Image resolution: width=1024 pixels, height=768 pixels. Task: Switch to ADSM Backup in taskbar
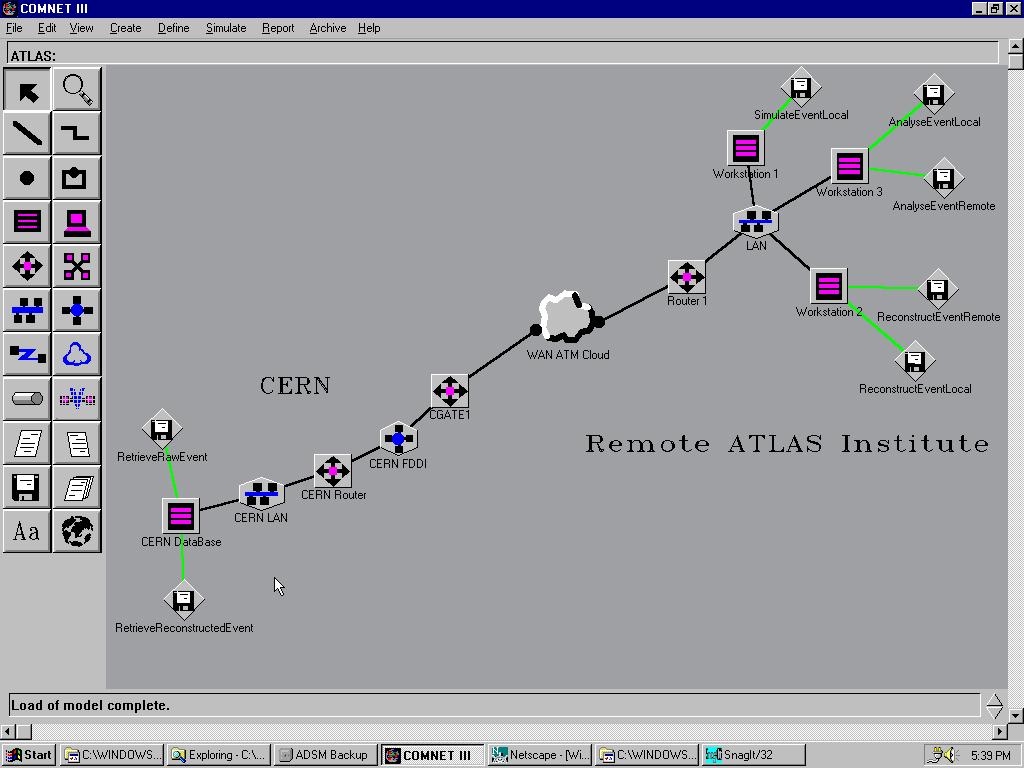pyautogui.click(x=325, y=755)
